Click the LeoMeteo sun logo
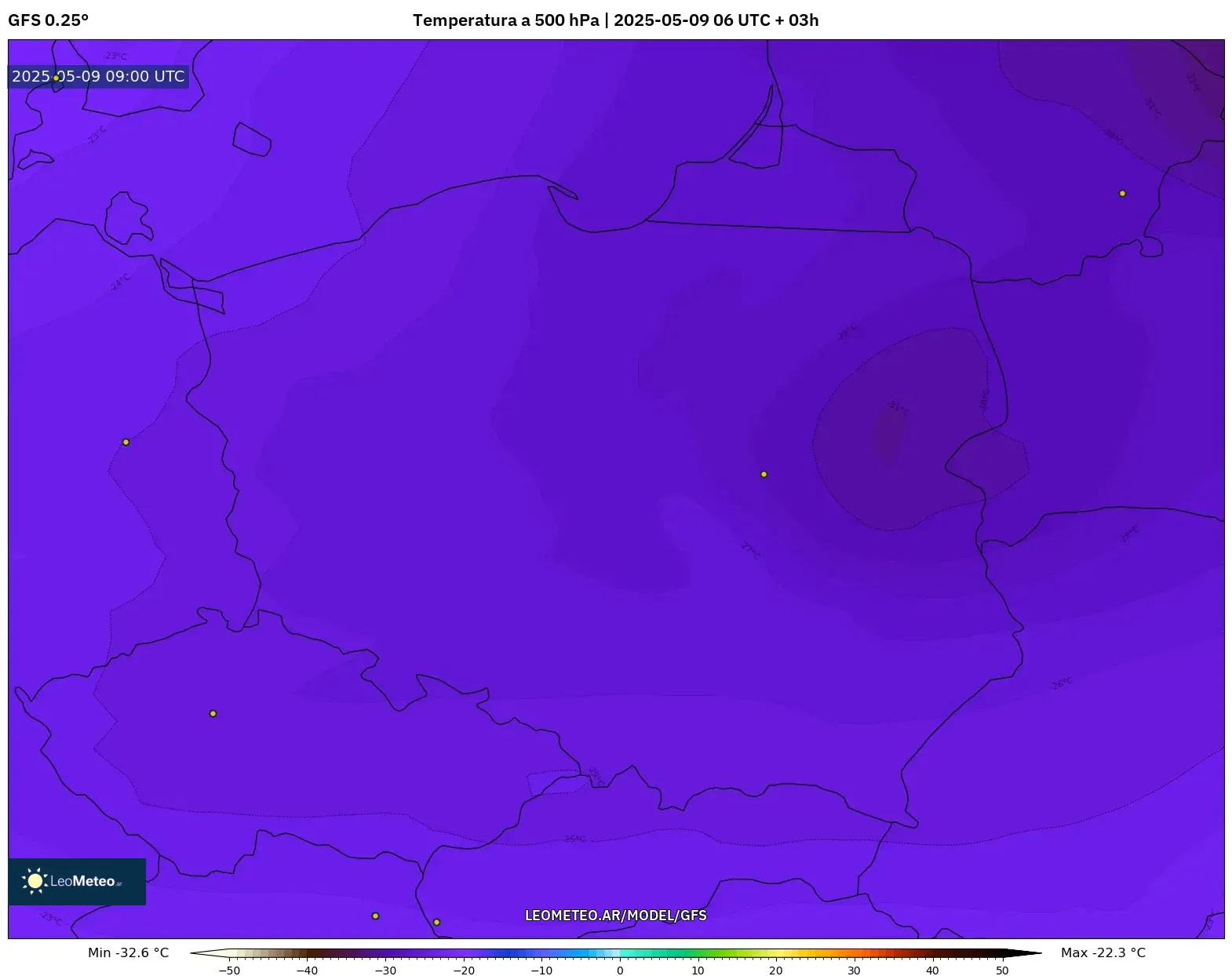Image resolution: width=1232 pixels, height=976 pixels. (35, 881)
